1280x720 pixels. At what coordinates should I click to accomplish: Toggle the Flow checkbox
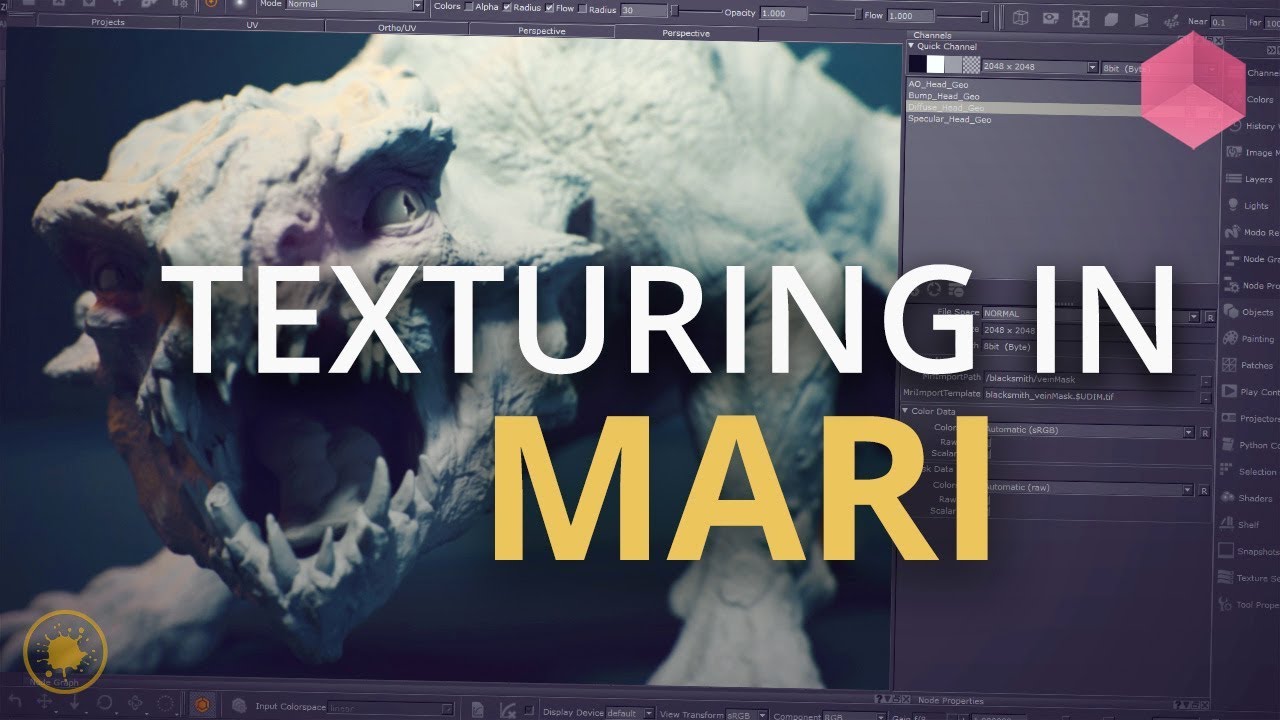click(549, 9)
